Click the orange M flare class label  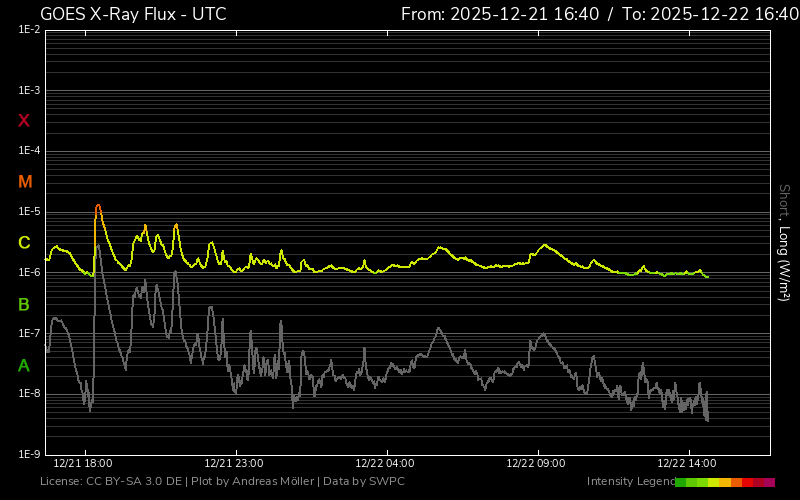25,182
